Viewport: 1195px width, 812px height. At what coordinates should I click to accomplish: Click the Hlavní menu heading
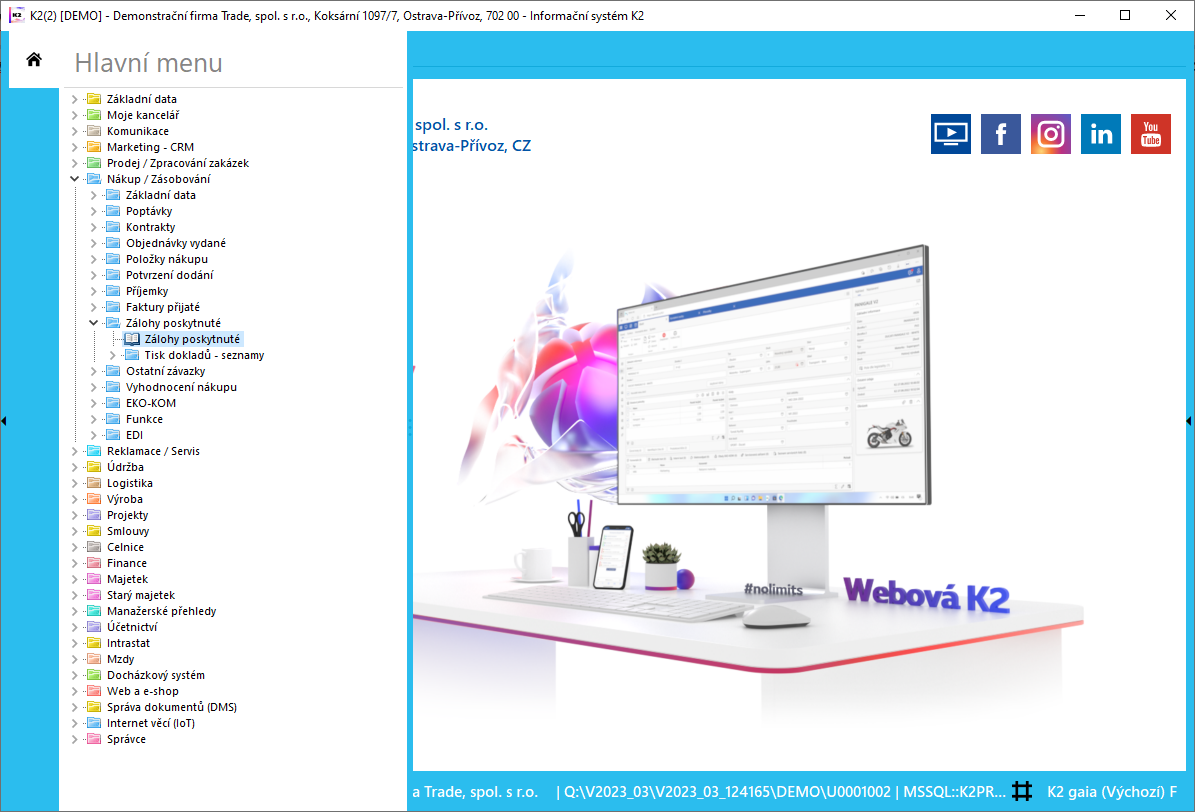(x=149, y=63)
